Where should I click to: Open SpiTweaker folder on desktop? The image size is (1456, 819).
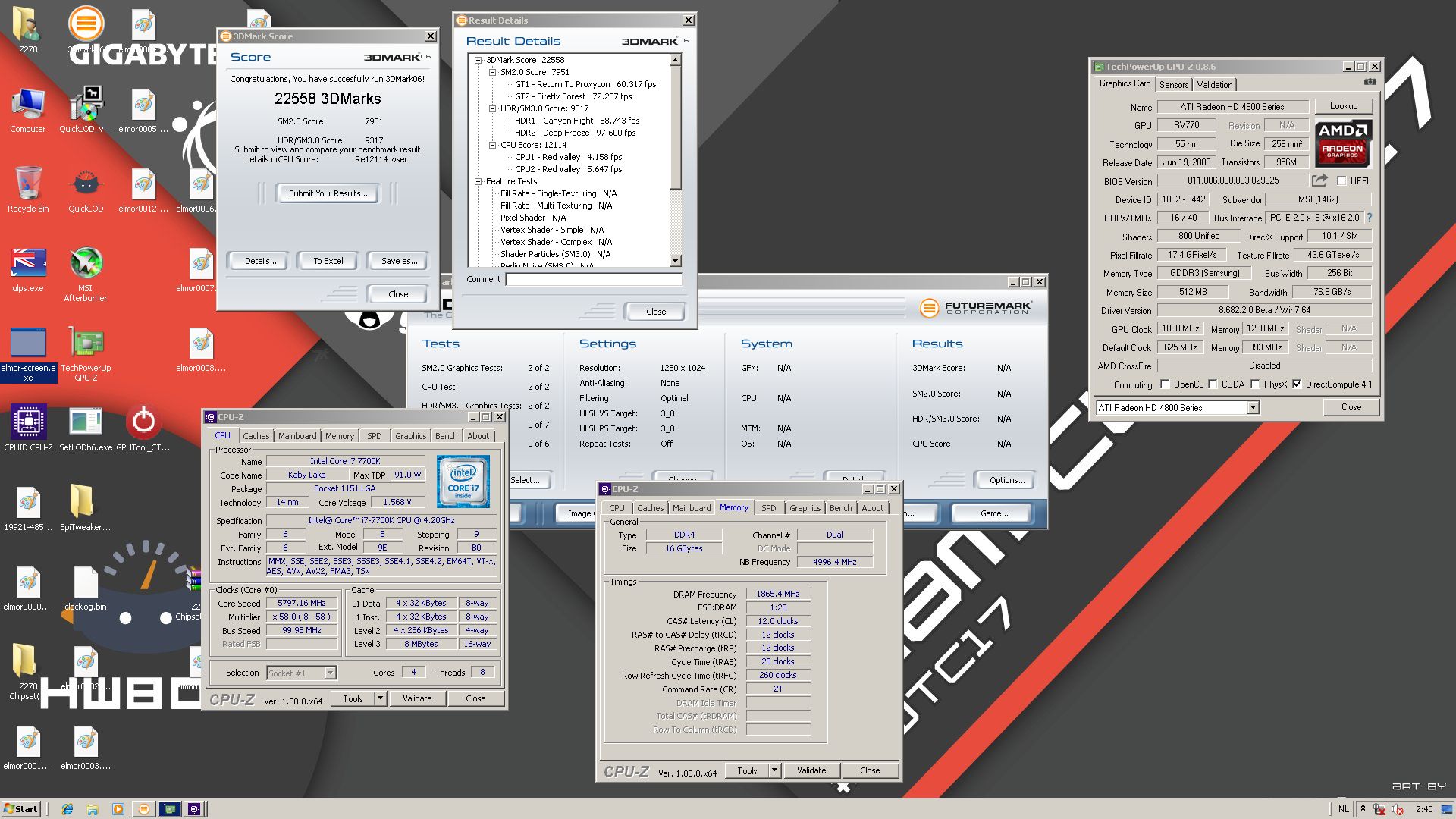point(86,508)
